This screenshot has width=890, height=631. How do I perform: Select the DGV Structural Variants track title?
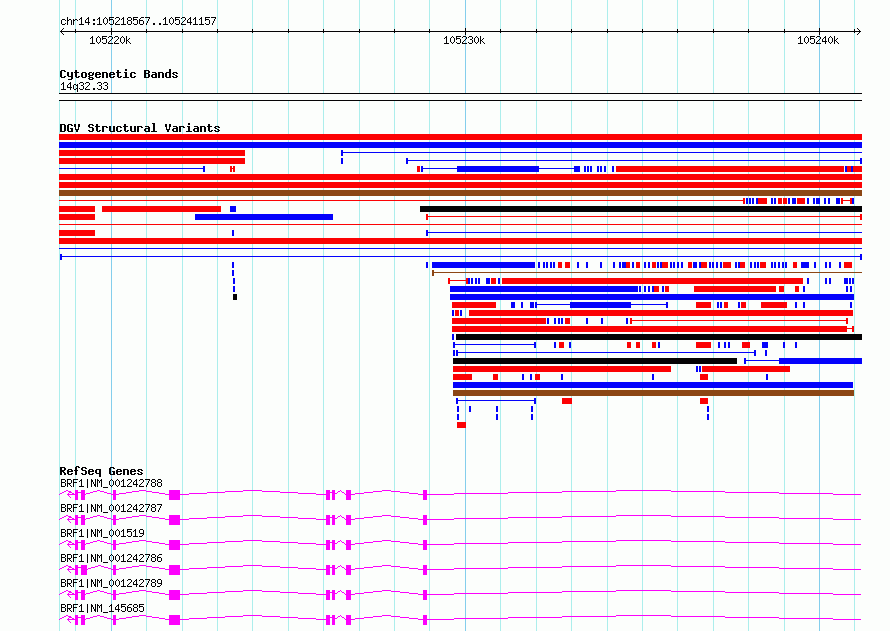[140, 128]
